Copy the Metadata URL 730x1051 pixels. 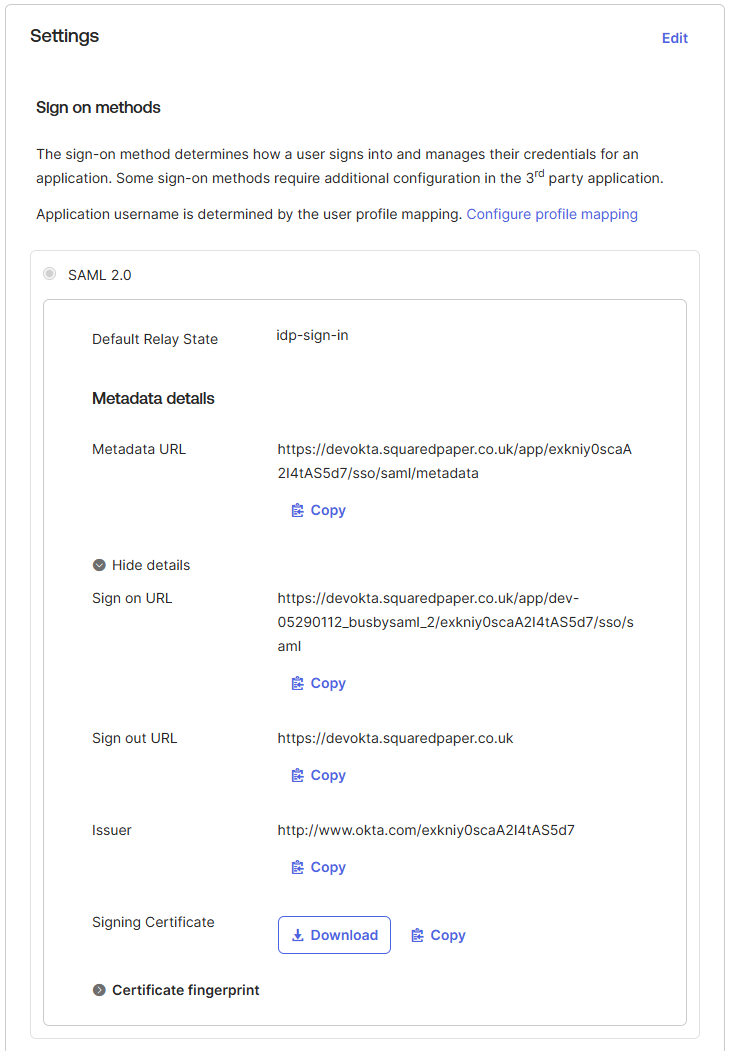coord(318,510)
